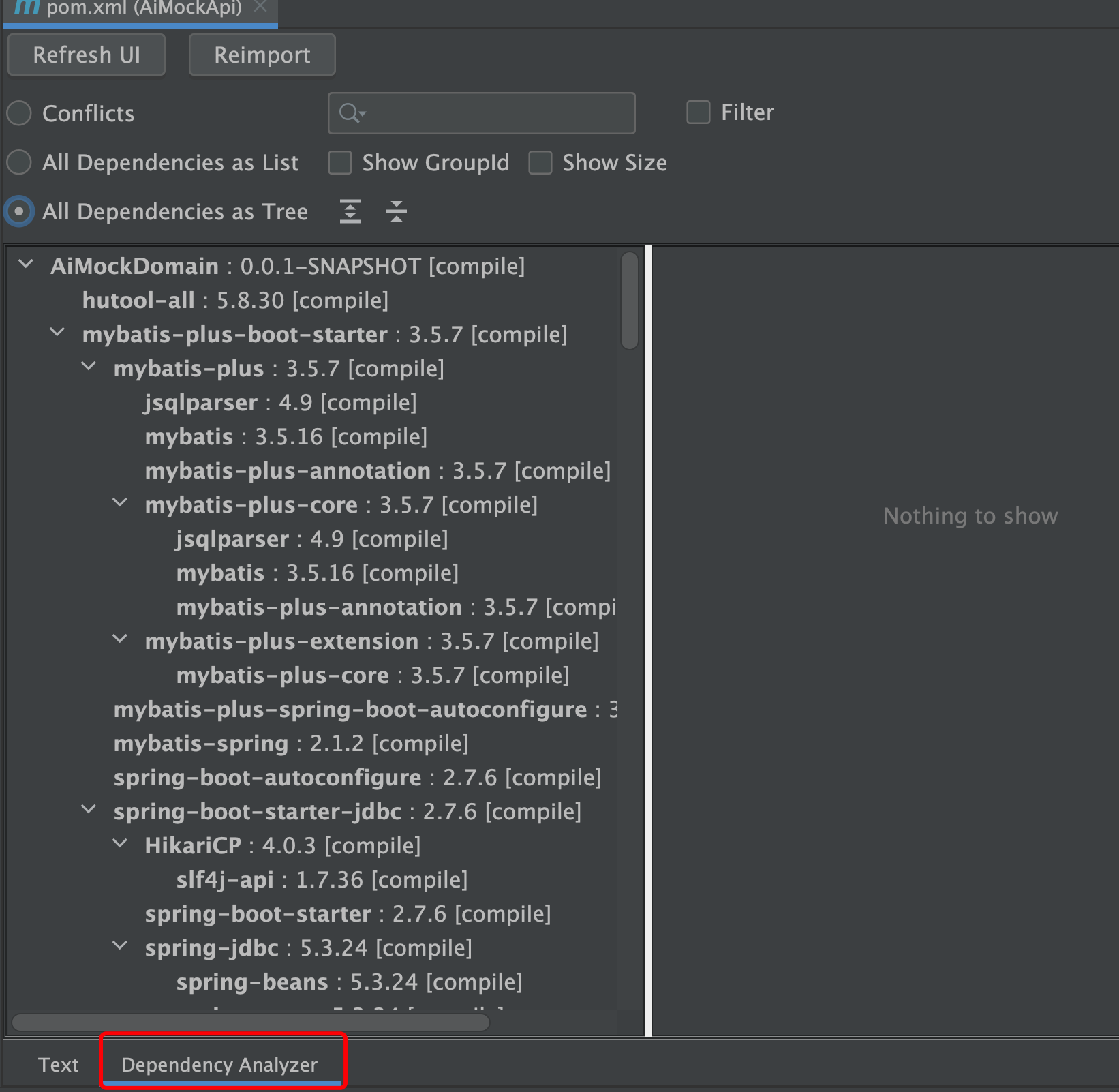This screenshot has width=1119, height=1092.
Task: Select spring-boot-starter : 2.7.6 row
Action: click(x=348, y=914)
